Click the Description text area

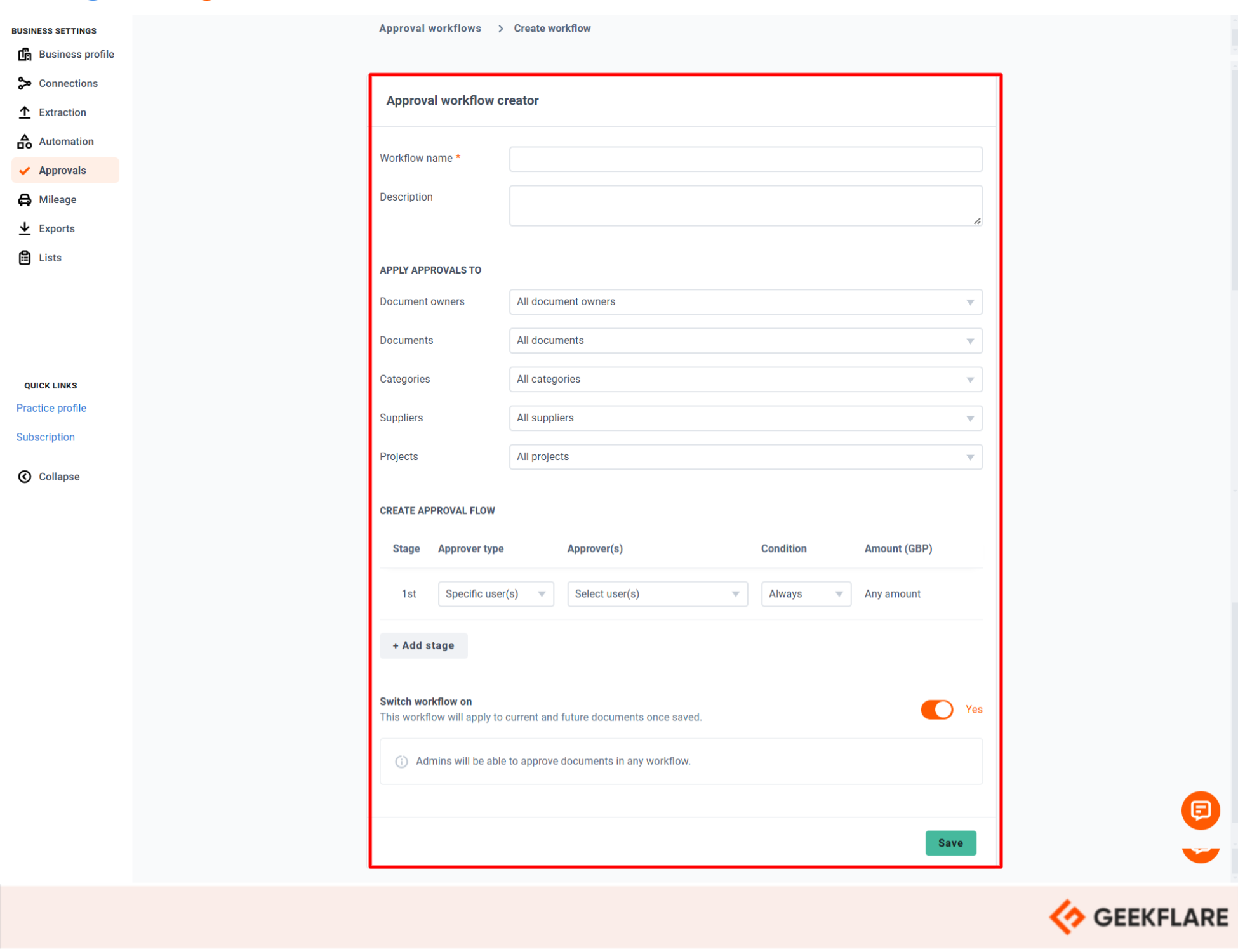(745, 206)
